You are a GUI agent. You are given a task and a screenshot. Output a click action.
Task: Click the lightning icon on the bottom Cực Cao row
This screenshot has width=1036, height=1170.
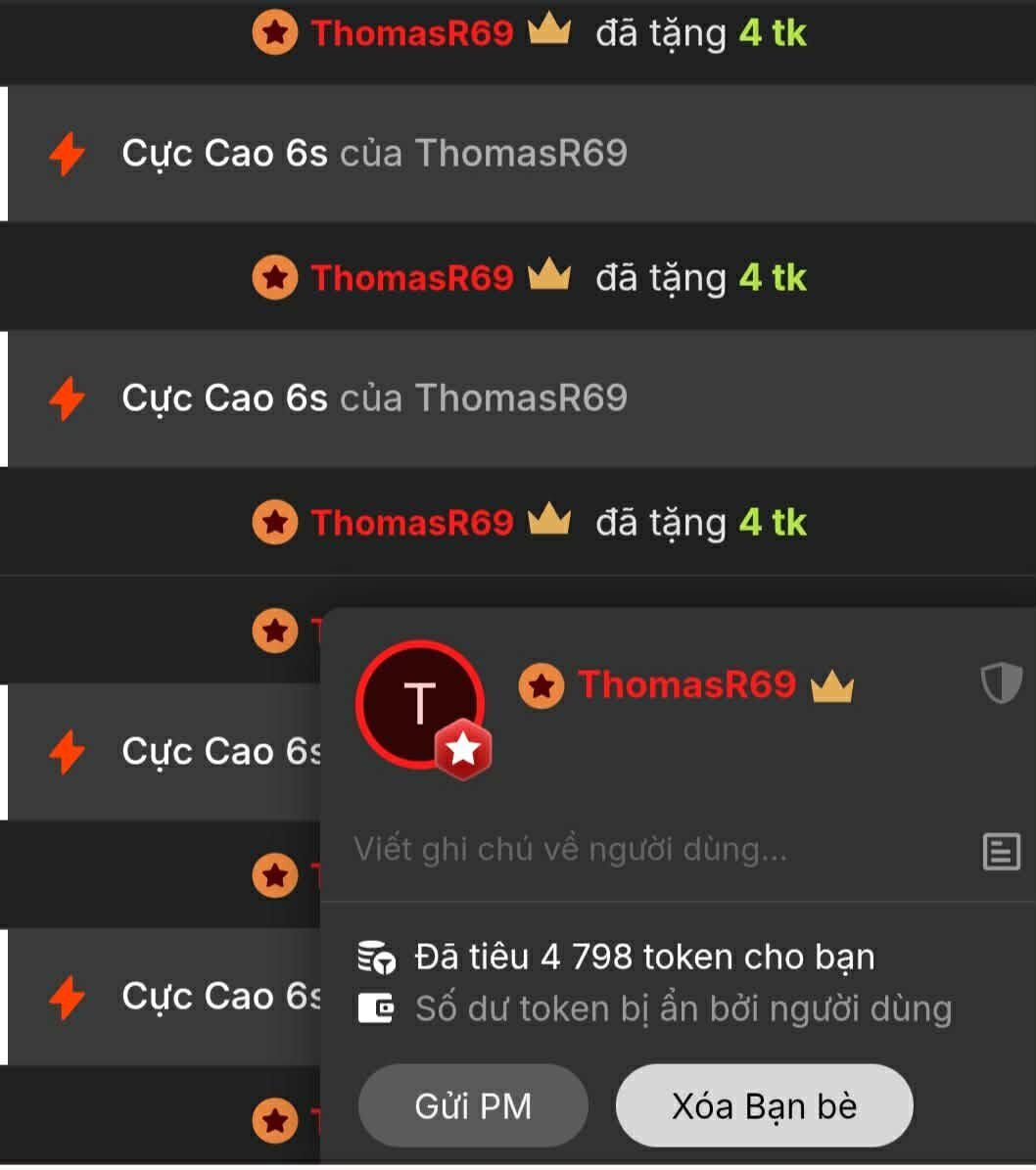tap(68, 998)
